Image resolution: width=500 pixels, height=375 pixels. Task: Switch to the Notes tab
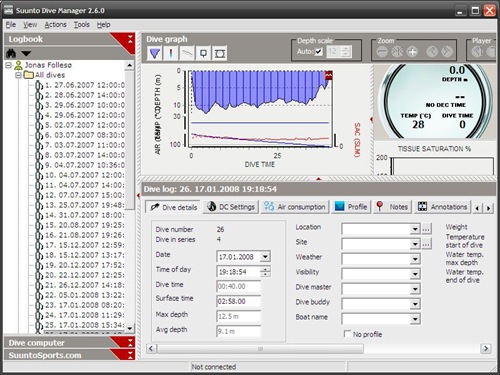(393, 207)
